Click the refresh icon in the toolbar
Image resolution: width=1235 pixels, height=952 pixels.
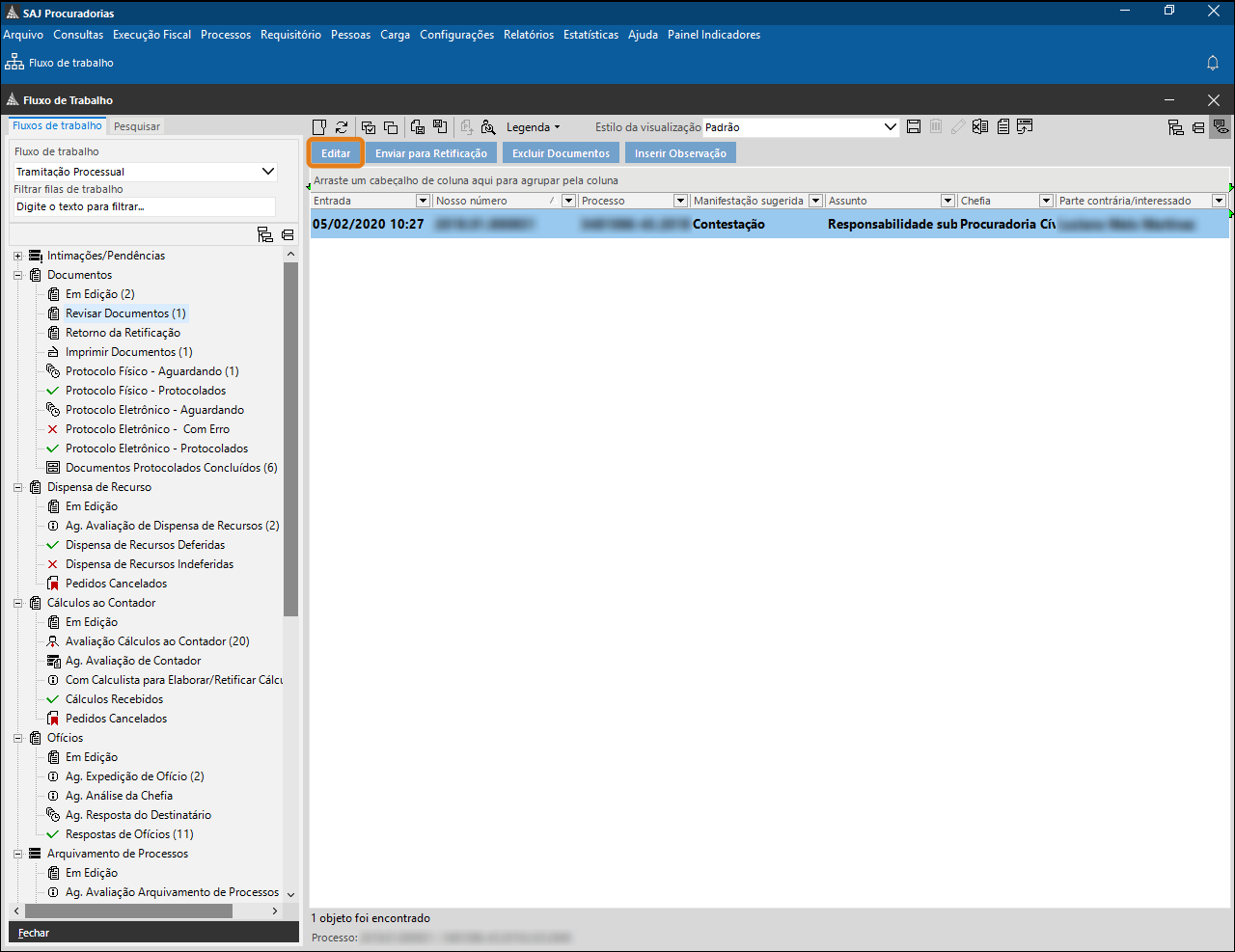click(342, 127)
